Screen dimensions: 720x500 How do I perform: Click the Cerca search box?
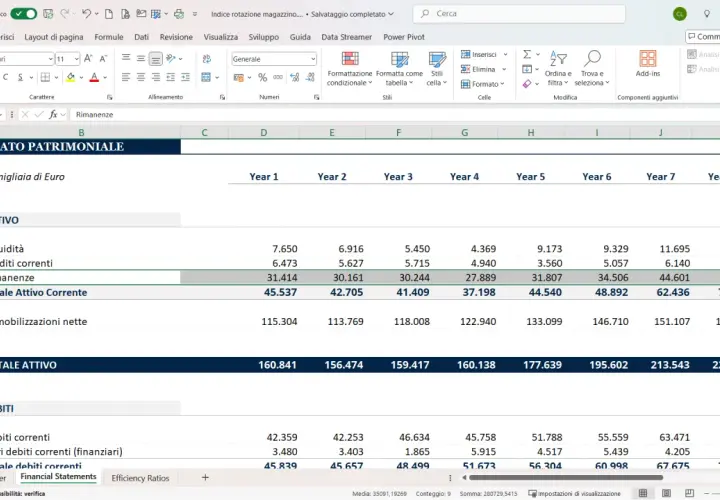click(519, 14)
